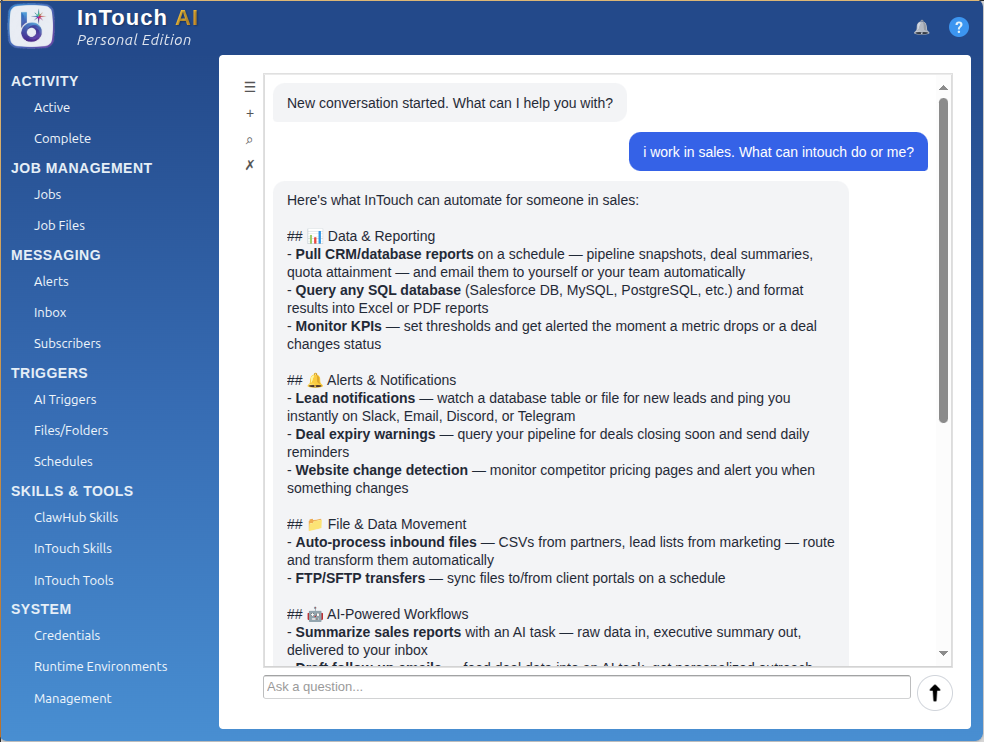984x742 pixels.
Task: Open AI Triggers page
Action: tap(65, 399)
